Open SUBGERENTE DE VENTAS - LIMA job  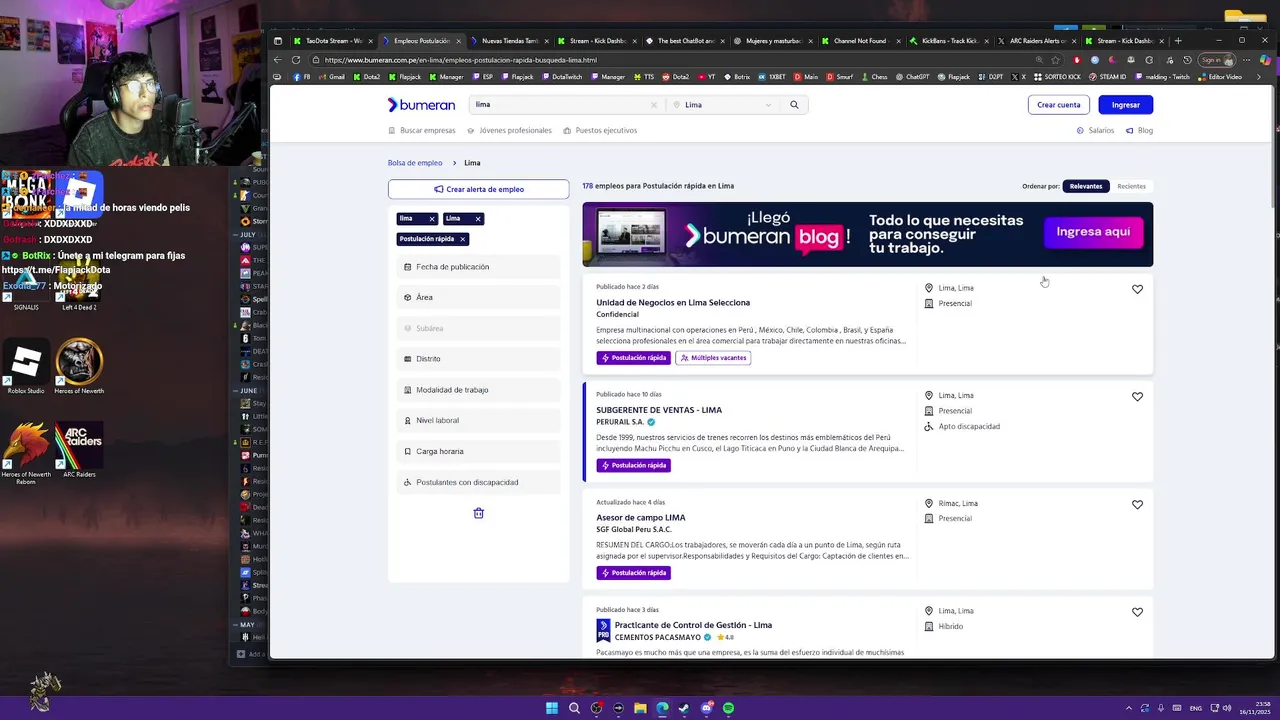659,410
